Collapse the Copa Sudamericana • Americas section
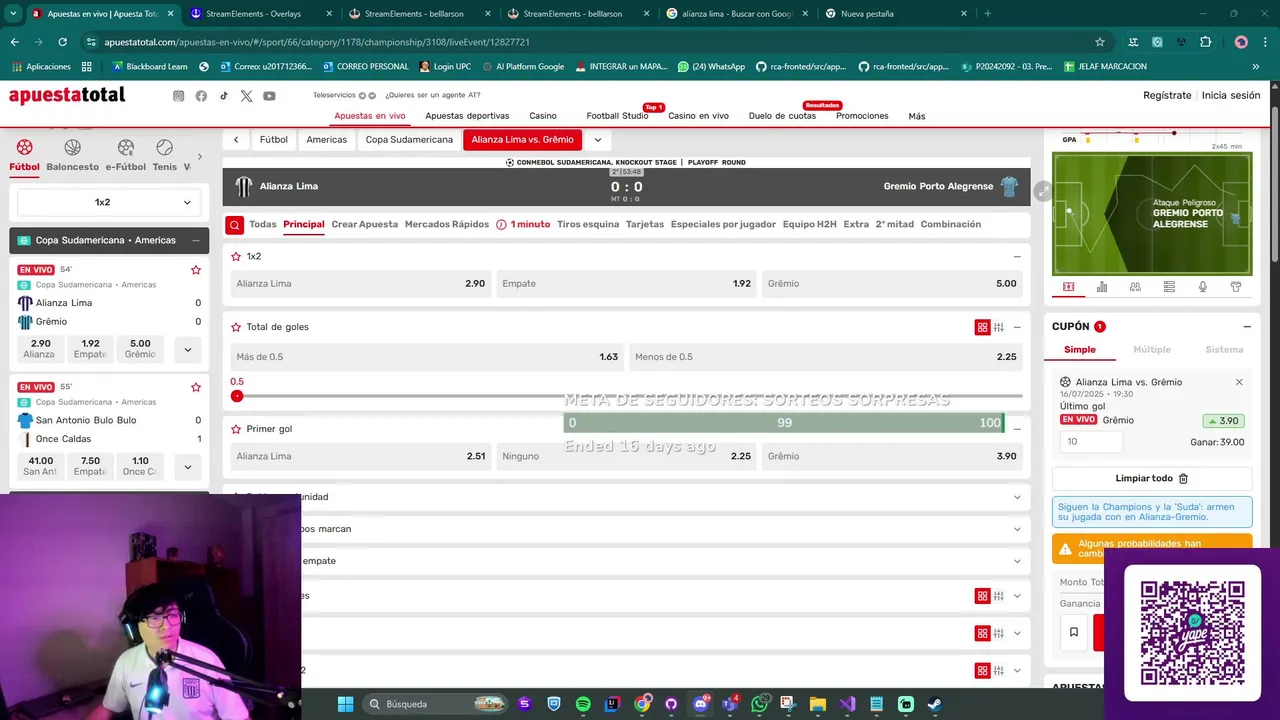This screenshot has width=1280, height=720. pos(196,241)
